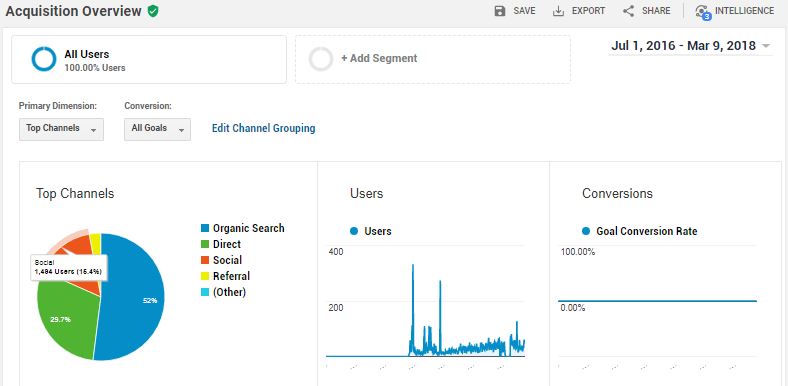Click the Organic Search blue legend swatch

click(x=205, y=228)
